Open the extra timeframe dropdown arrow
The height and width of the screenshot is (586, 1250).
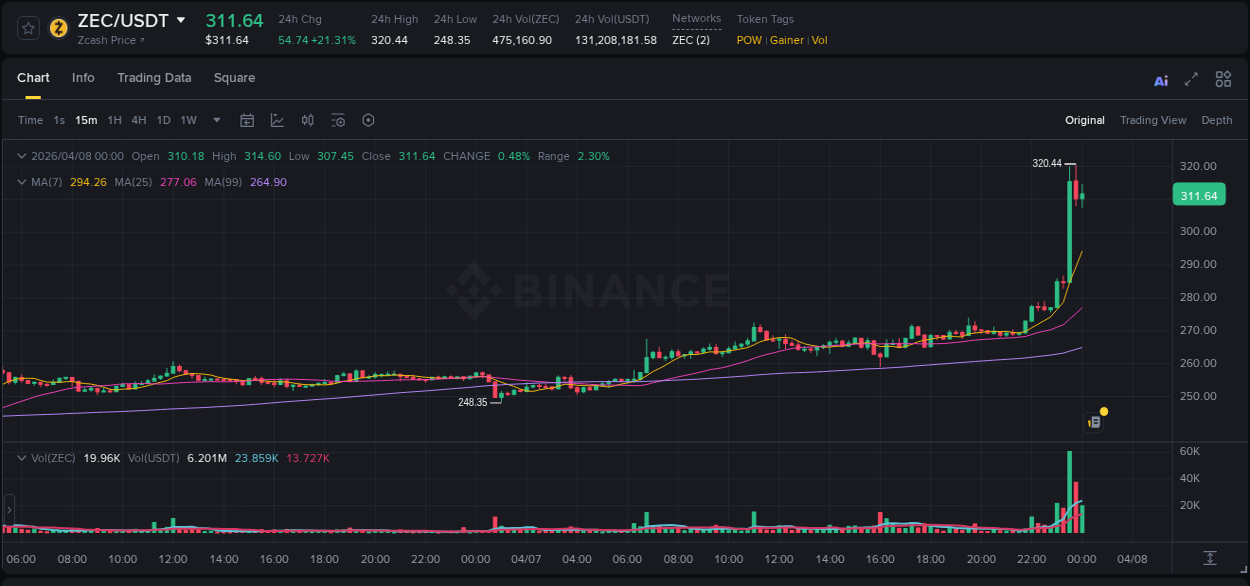215,120
